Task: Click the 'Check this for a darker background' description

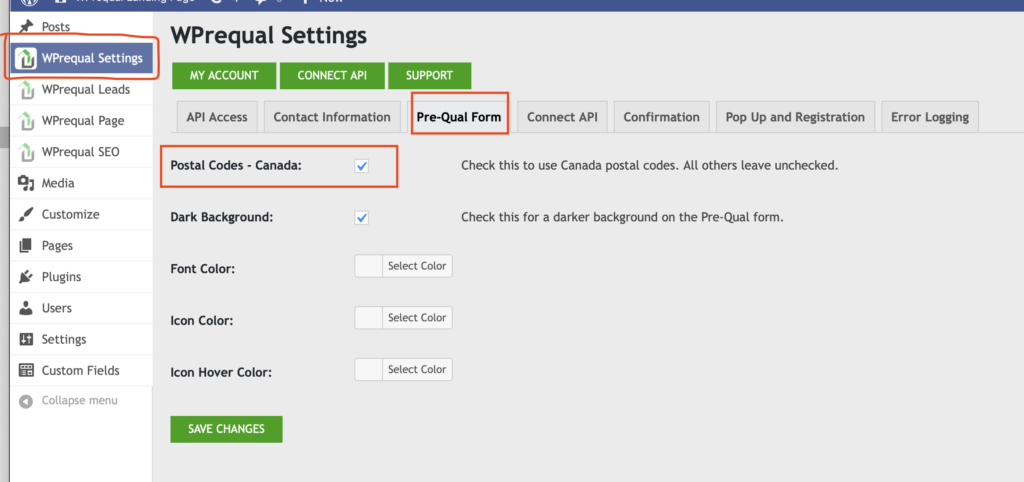Action: click(x=622, y=217)
